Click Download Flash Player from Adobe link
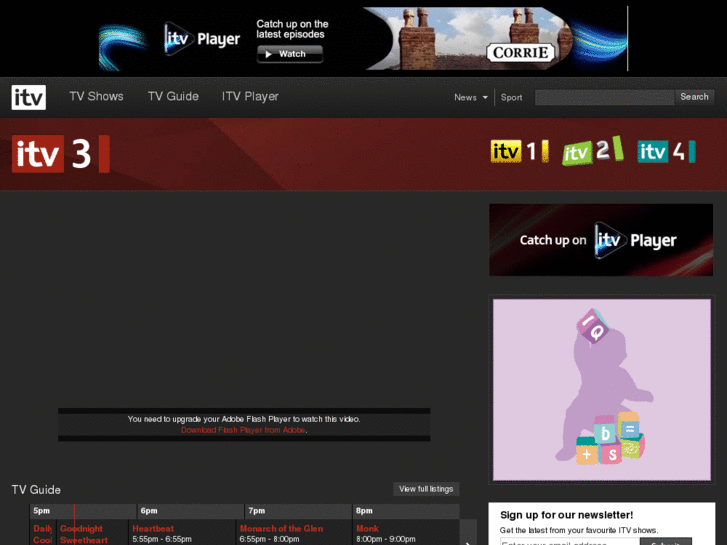The height and width of the screenshot is (545, 727). [243, 430]
